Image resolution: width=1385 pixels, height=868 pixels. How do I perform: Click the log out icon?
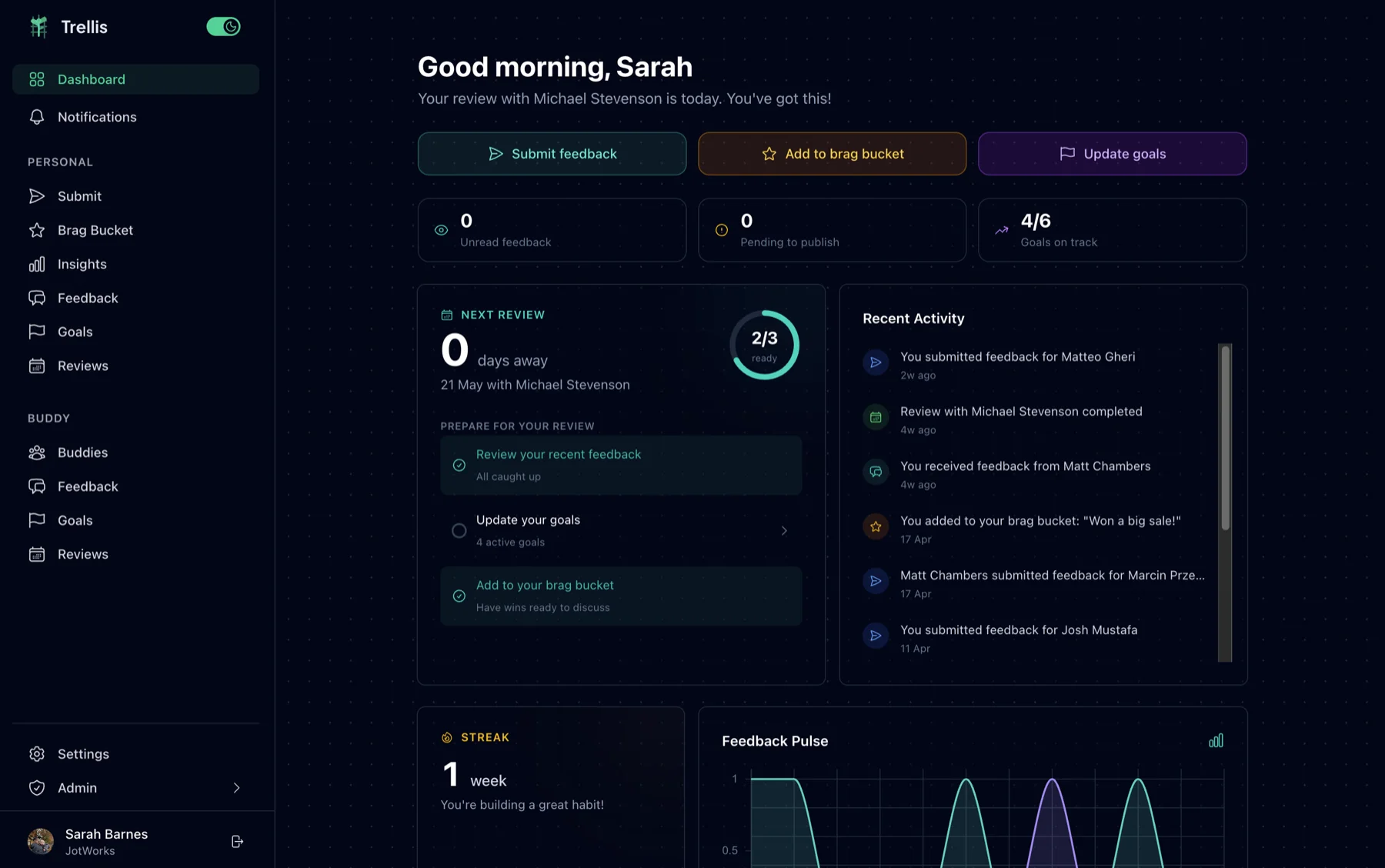point(237,842)
